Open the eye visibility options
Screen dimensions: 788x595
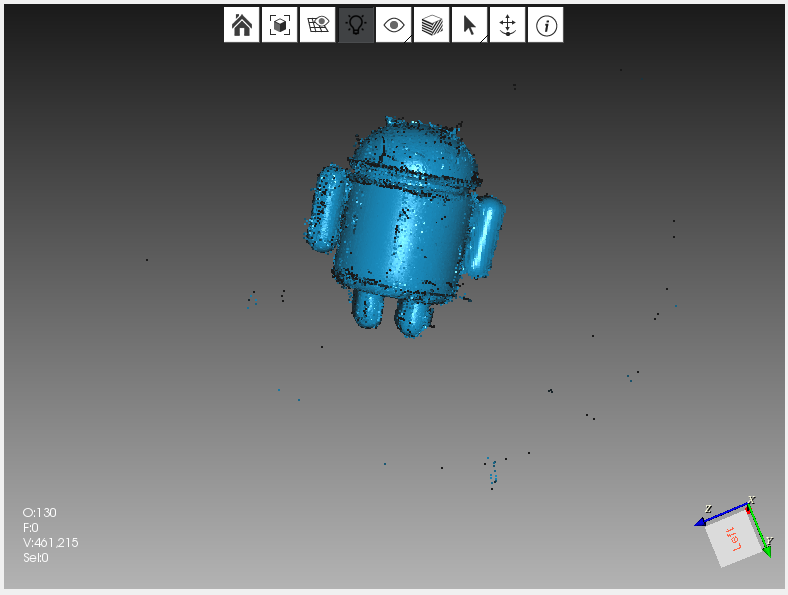(393, 25)
